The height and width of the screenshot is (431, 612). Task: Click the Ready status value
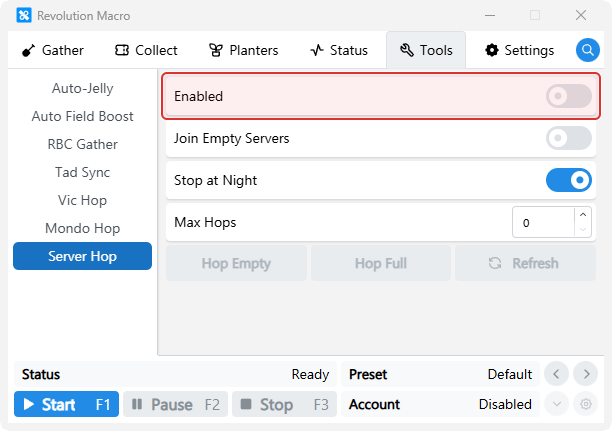click(310, 374)
